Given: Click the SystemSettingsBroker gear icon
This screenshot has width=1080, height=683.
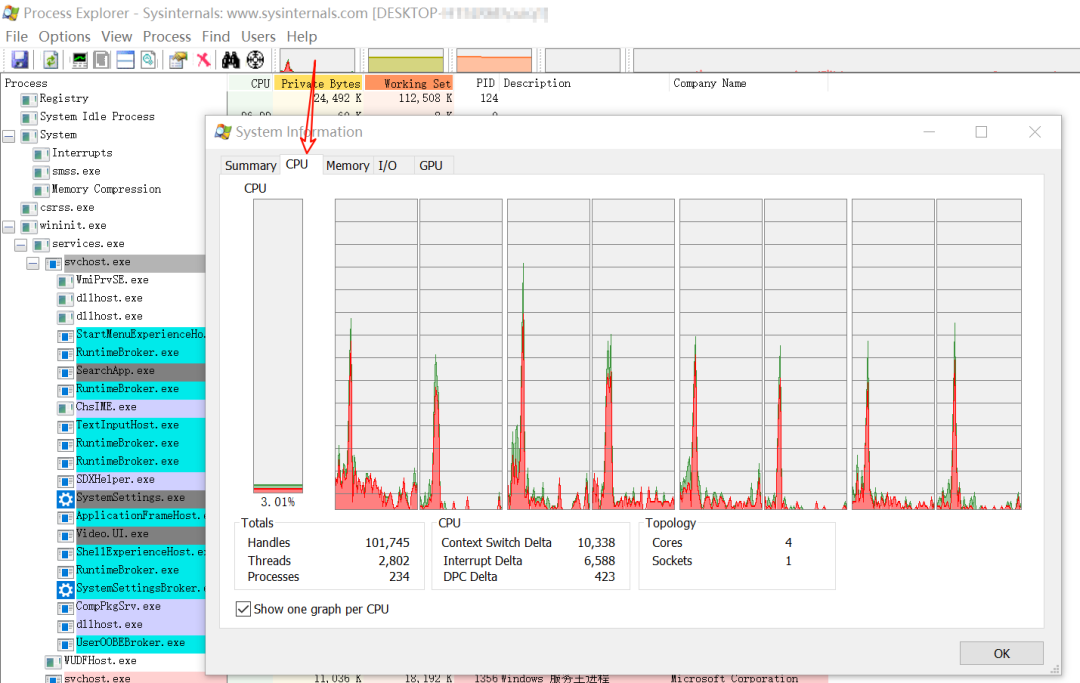Looking at the screenshot, I should point(65,589).
